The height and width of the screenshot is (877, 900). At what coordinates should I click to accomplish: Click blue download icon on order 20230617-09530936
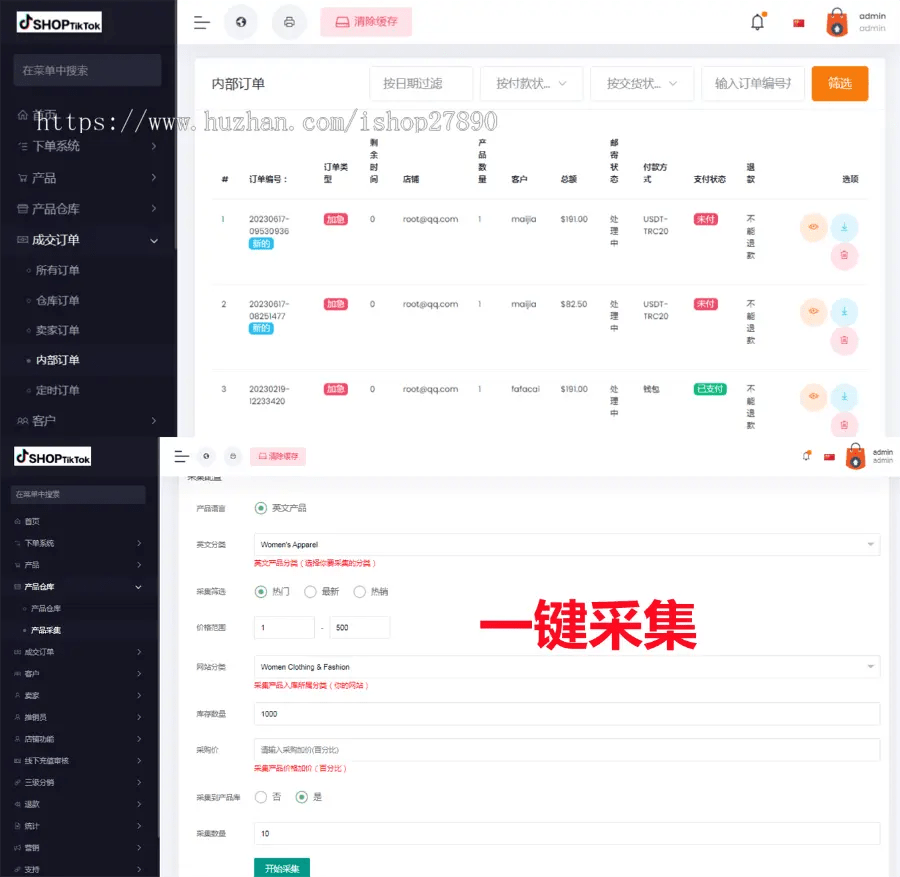pyautogui.click(x=845, y=227)
